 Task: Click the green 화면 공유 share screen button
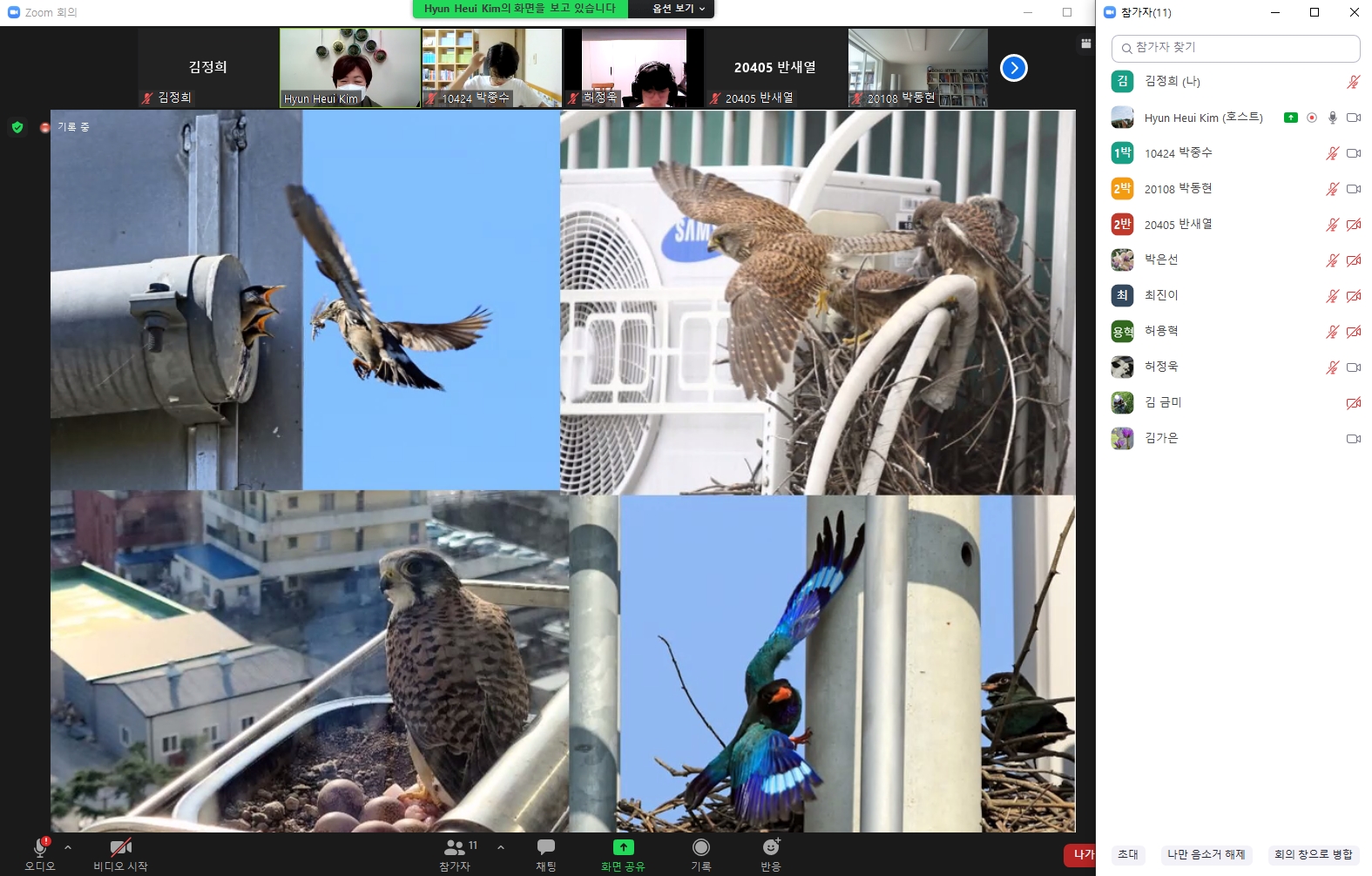pos(623,854)
